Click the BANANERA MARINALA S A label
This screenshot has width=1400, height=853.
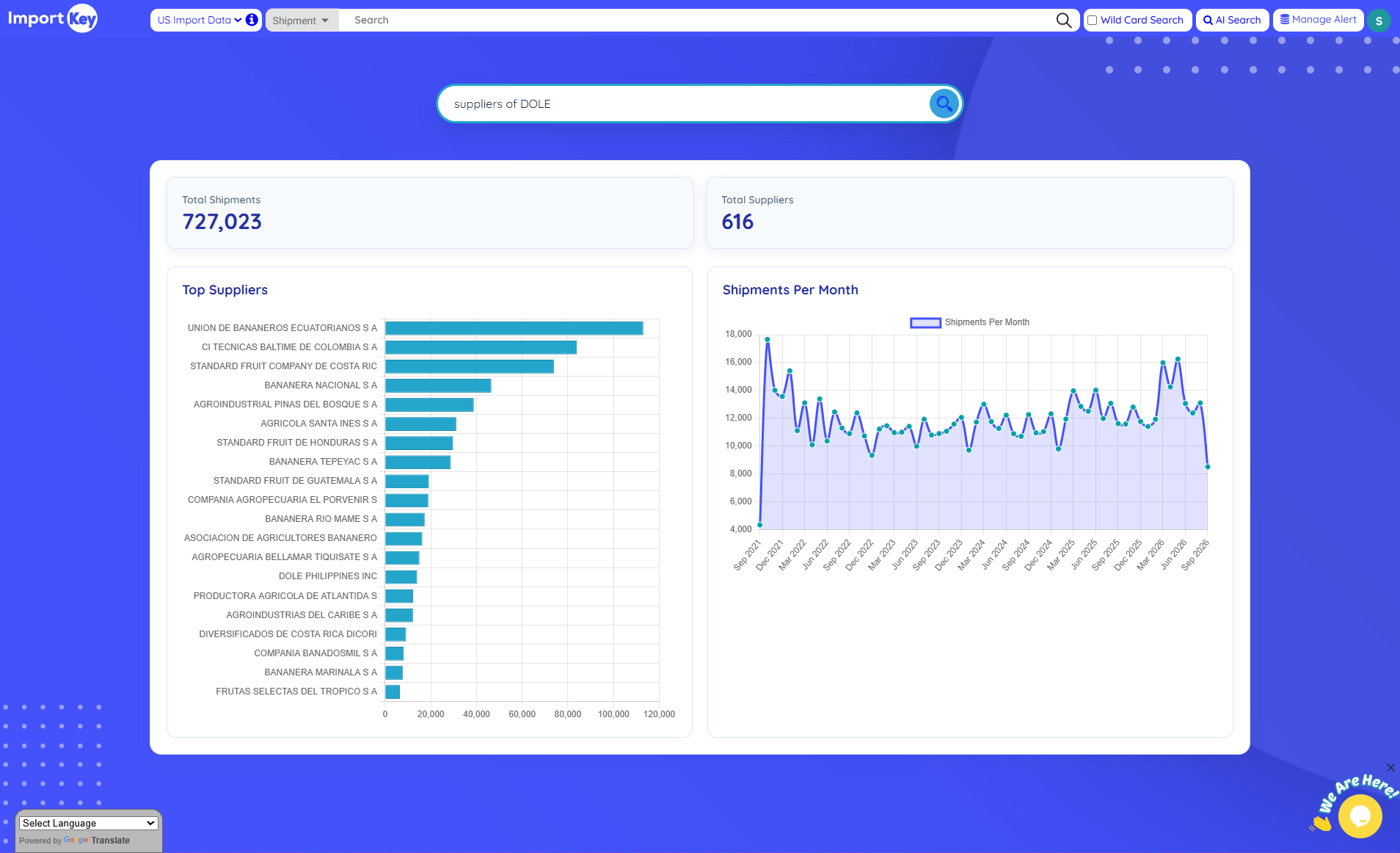(x=321, y=672)
